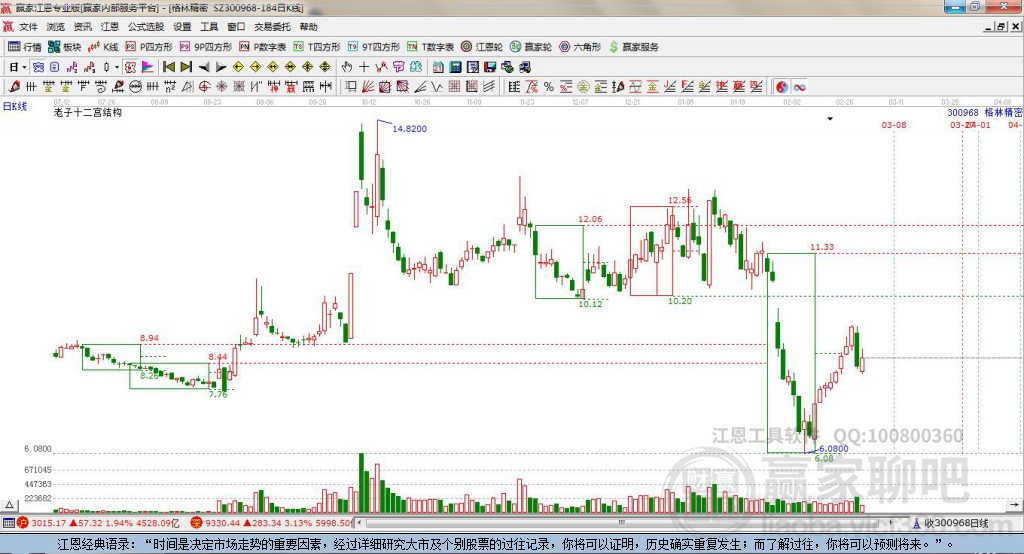
Task: Open the 行情 market quotes view
Action: (25, 46)
